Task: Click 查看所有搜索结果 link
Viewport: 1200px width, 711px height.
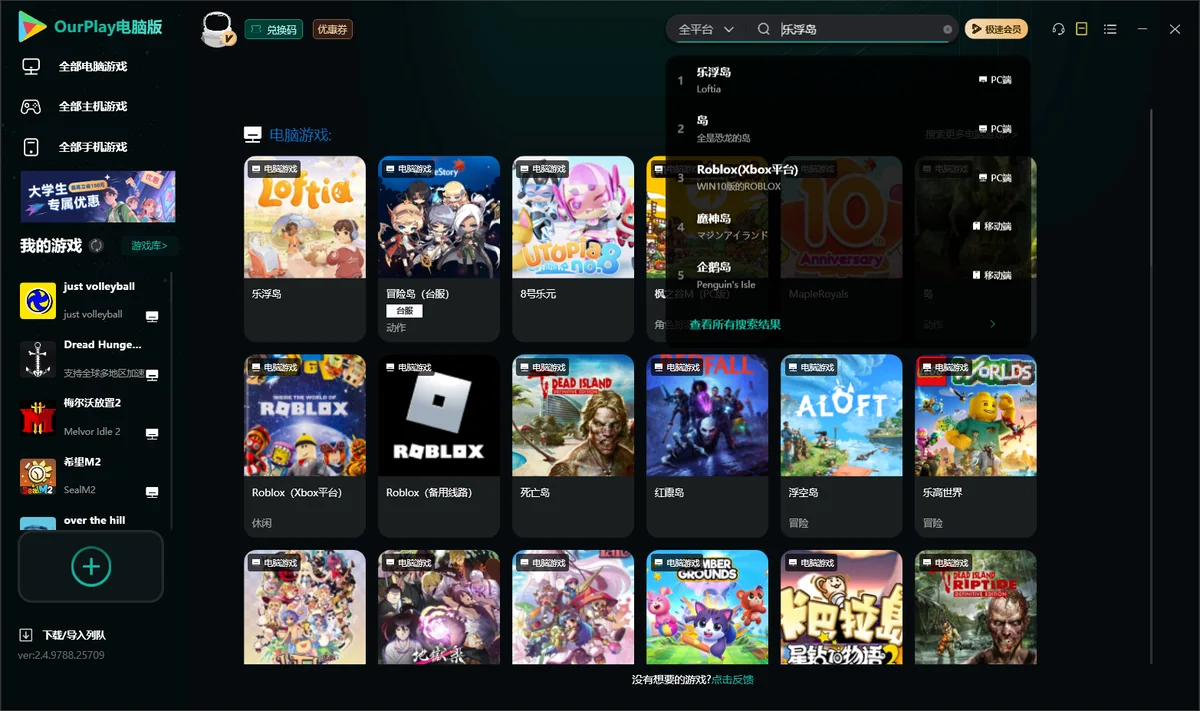Action: pyautogui.click(x=735, y=324)
